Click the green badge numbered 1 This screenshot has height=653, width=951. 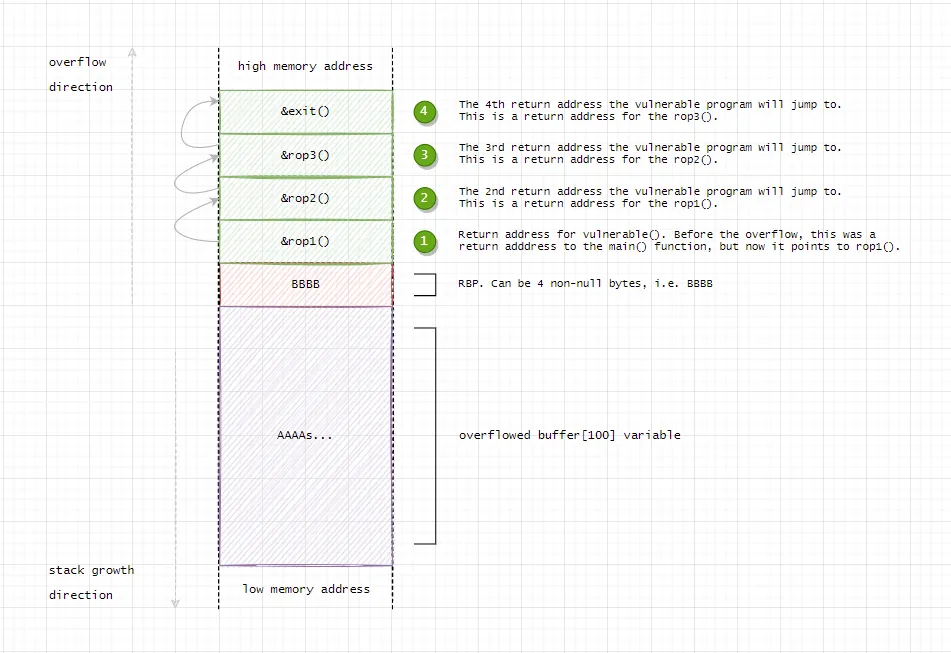click(424, 241)
